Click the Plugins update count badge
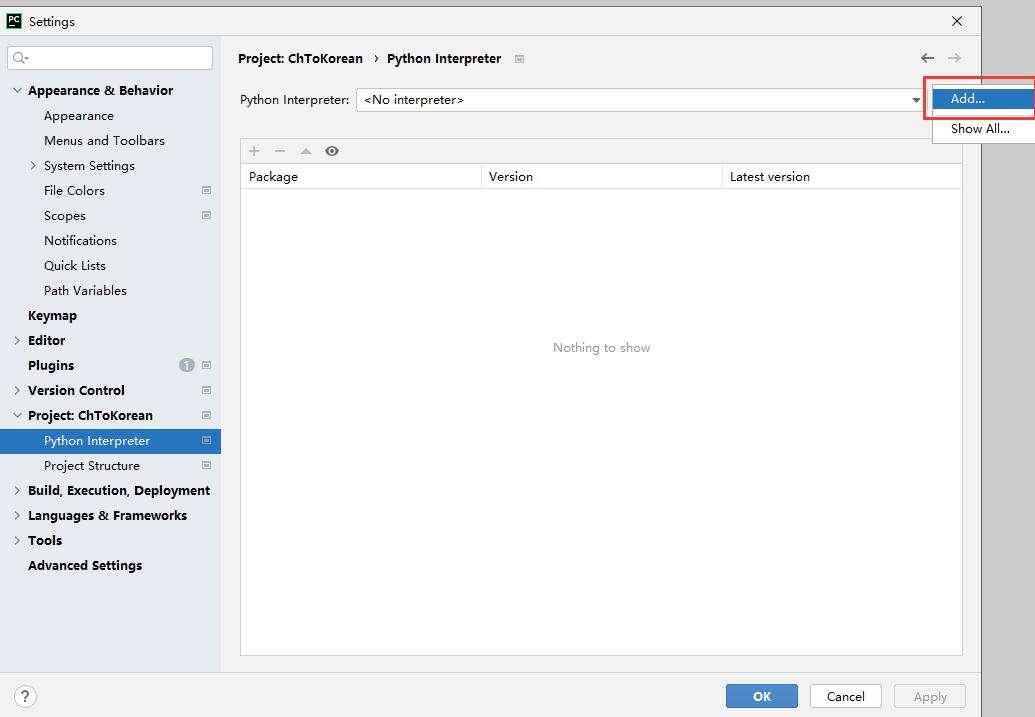1035x717 pixels. tap(187, 365)
